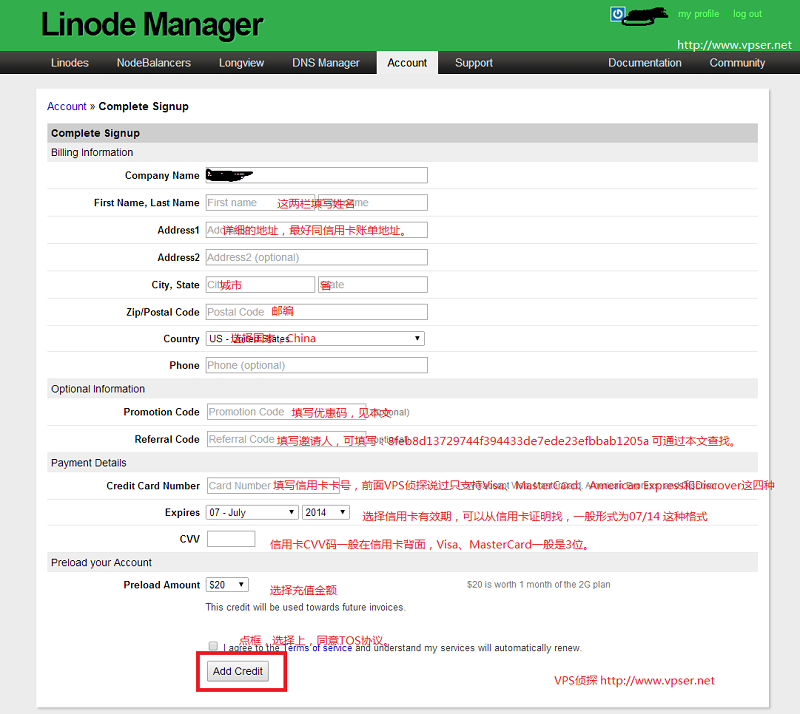The height and width of the screenshot is (714, 800).
Task: Click the Promotion Code field
Action: click(286, 412)
